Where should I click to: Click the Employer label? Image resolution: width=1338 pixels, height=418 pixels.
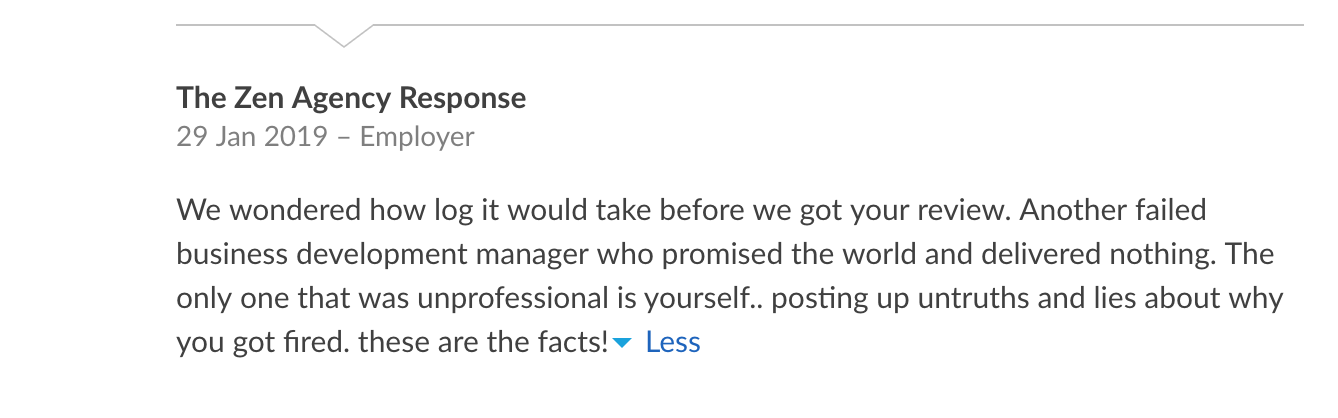(417, 137)
